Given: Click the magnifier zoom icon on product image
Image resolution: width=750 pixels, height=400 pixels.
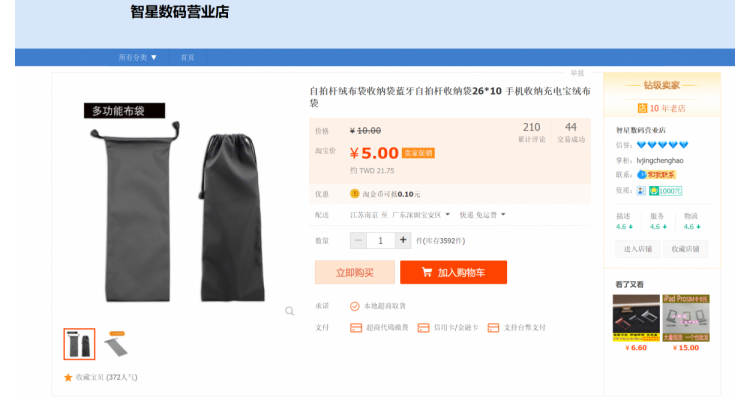Looking at the screenshot, I should click(289, 311).
